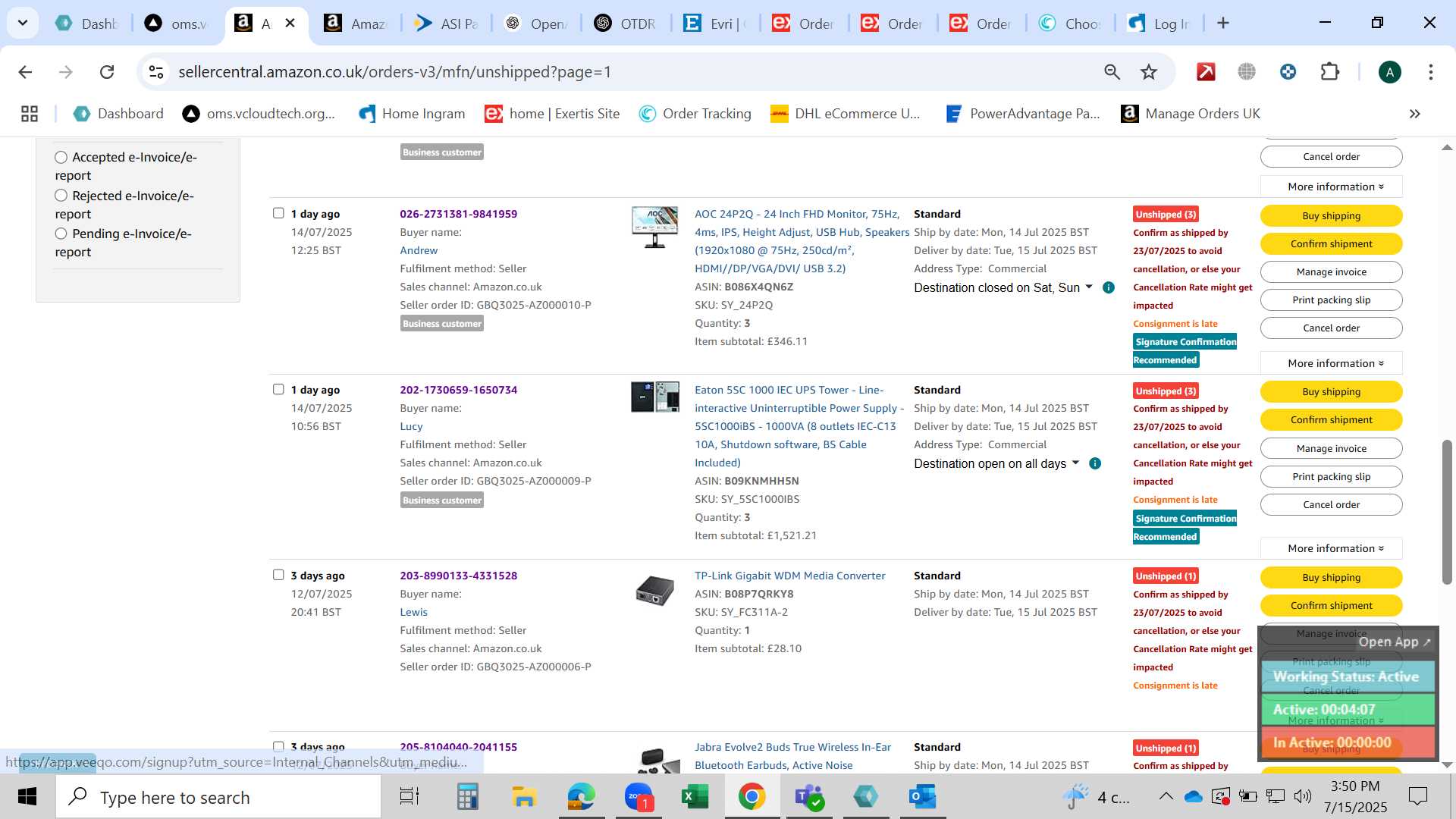Viewport: 1456px width, 819px height.
Task: Click the blue circular extension icon
Action: pos(1288,72)
